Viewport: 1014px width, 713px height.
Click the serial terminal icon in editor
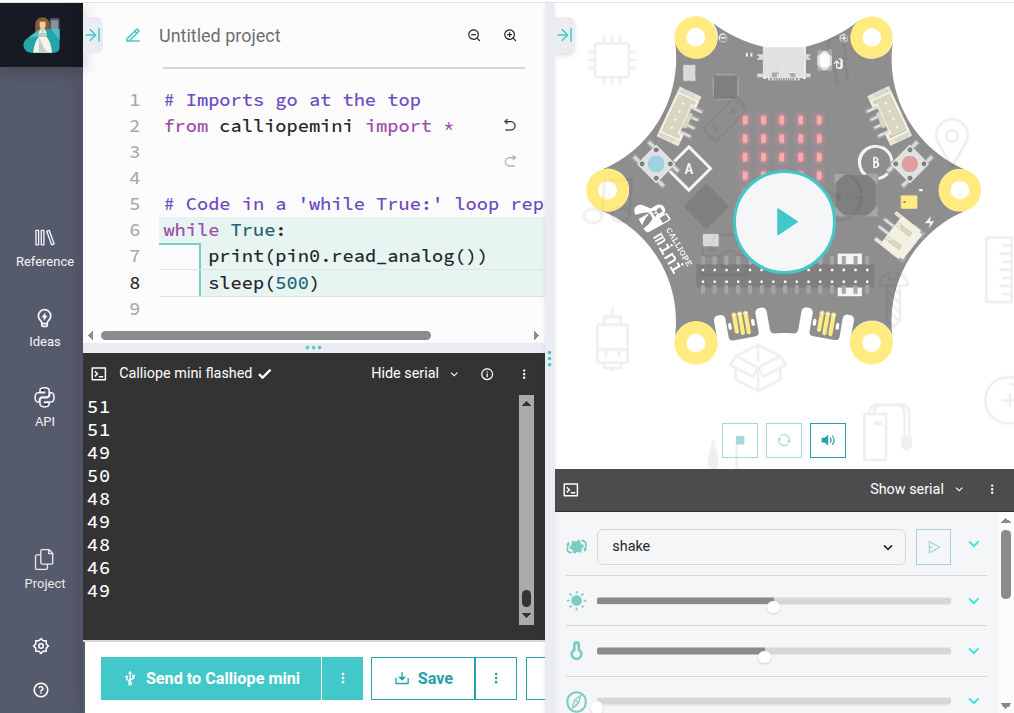coord(99,374)
